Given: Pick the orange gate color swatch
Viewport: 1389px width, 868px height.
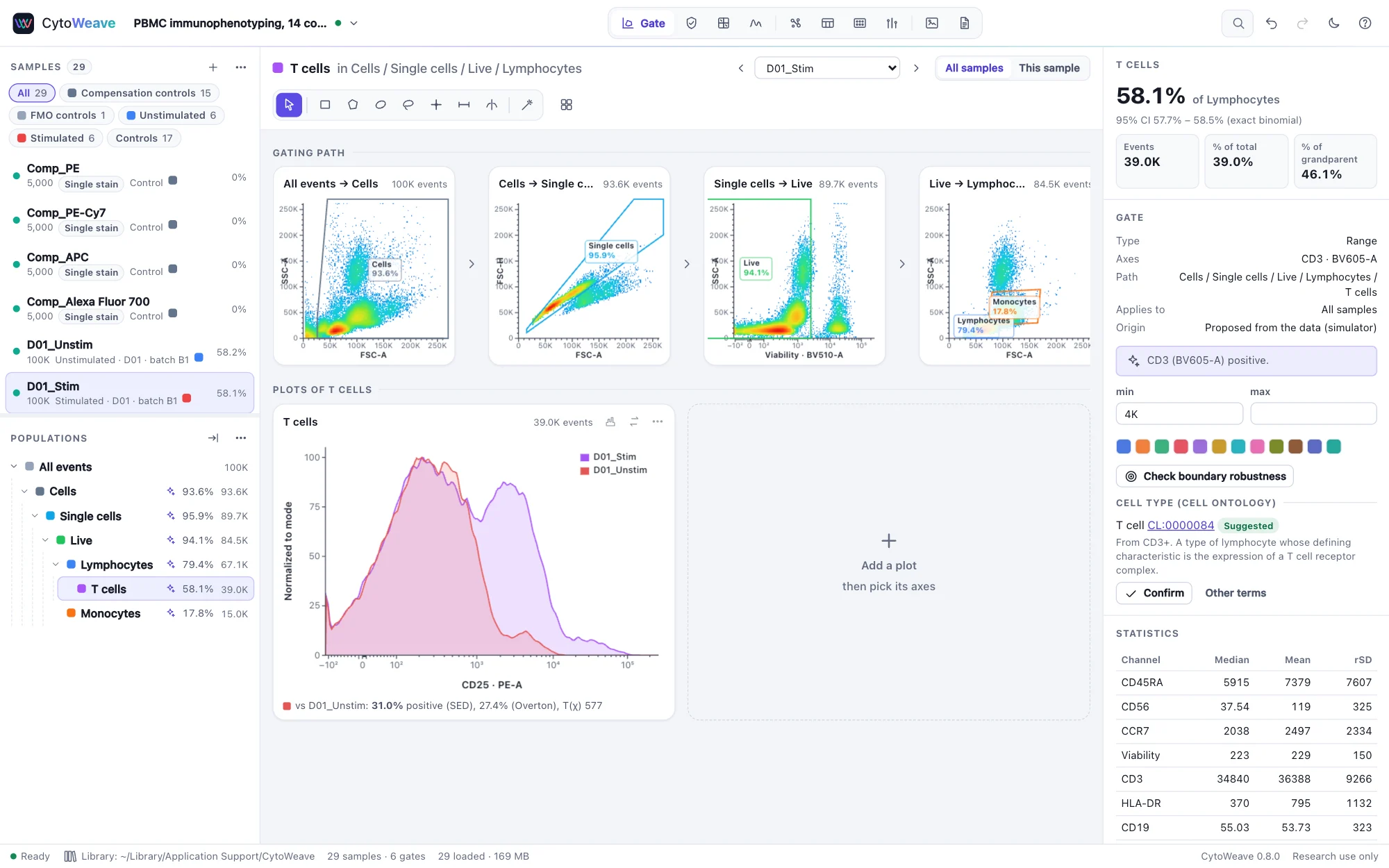Looking at the screenshot, I should click(x=1142, y=446).
